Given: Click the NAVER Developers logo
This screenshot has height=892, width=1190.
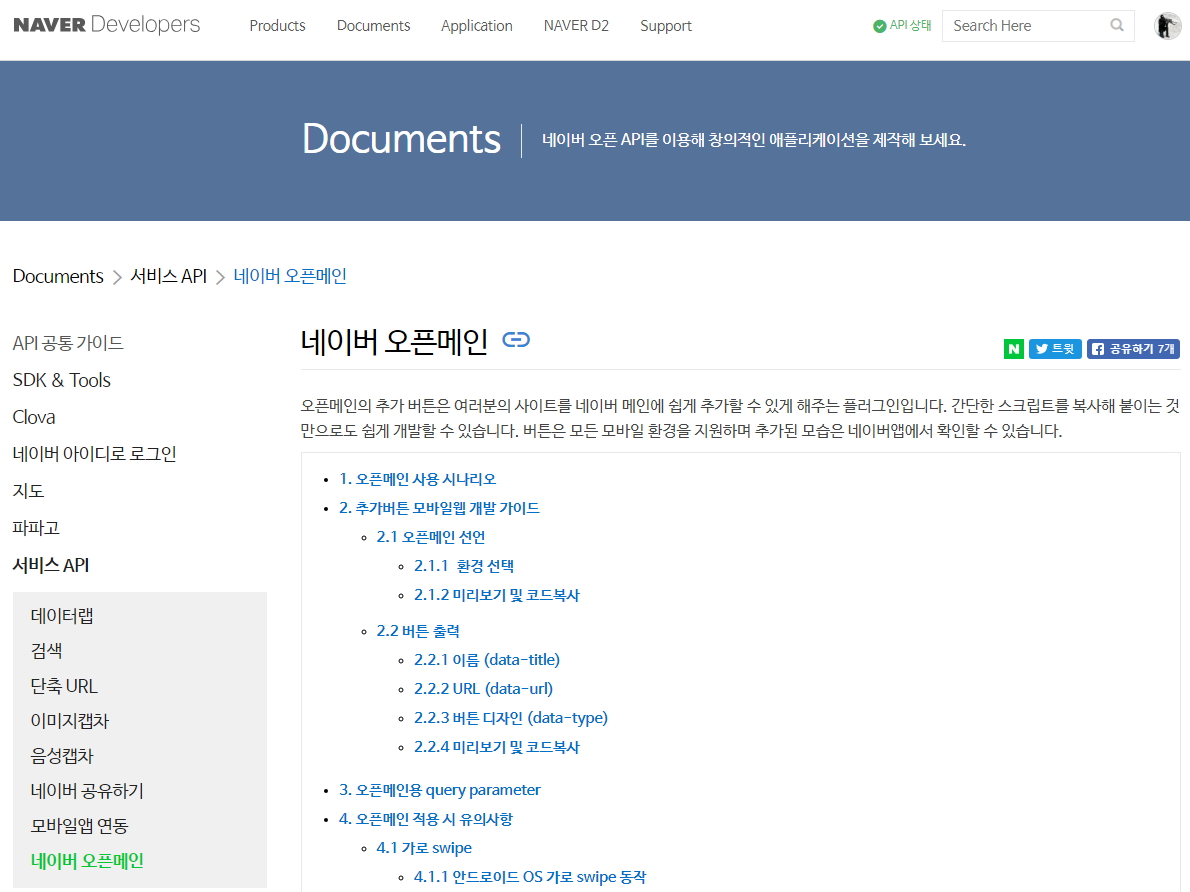Looking at the screenshot, I should 107,25.
